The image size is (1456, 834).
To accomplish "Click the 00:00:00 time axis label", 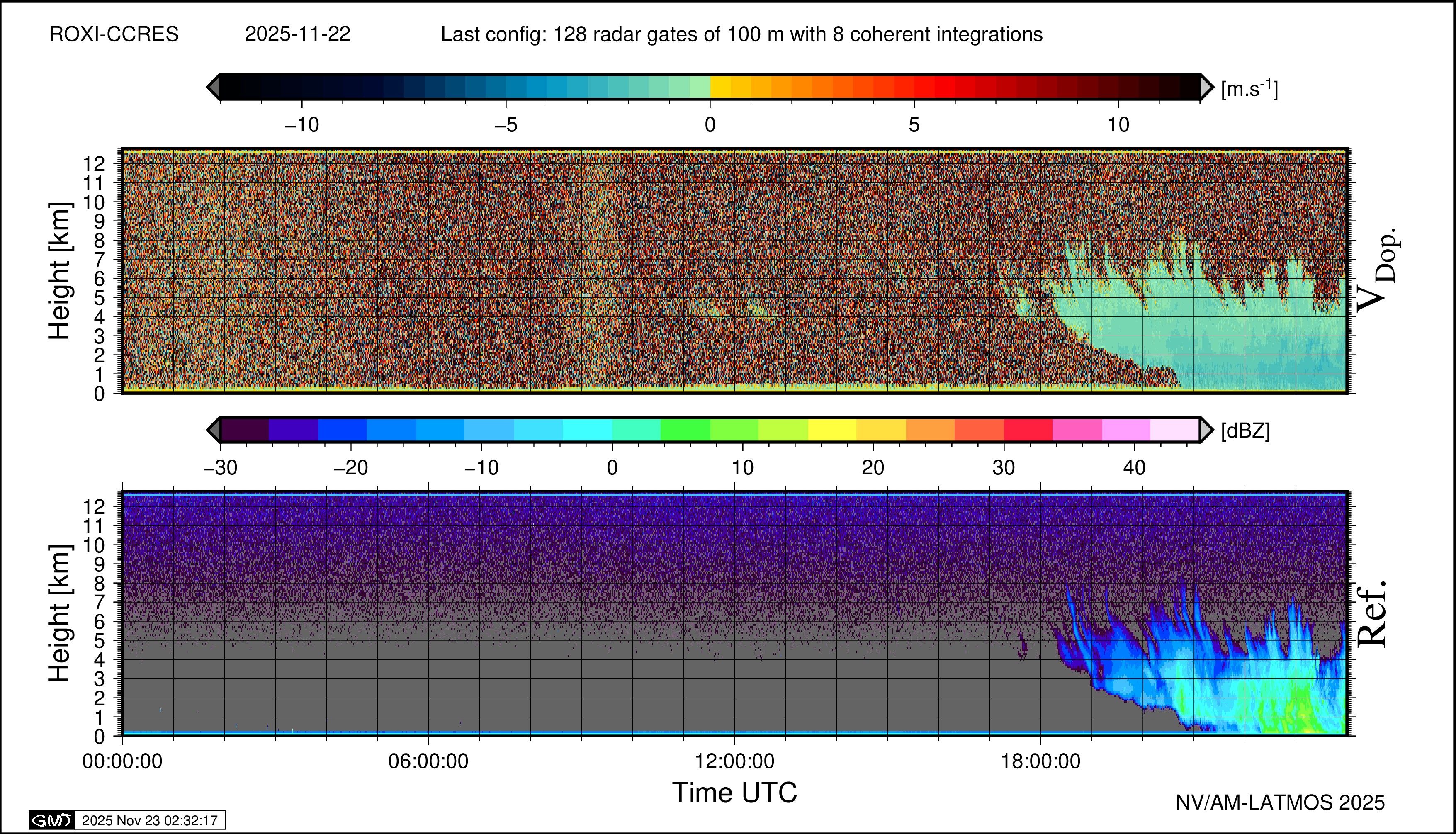I will pos(122,761).
